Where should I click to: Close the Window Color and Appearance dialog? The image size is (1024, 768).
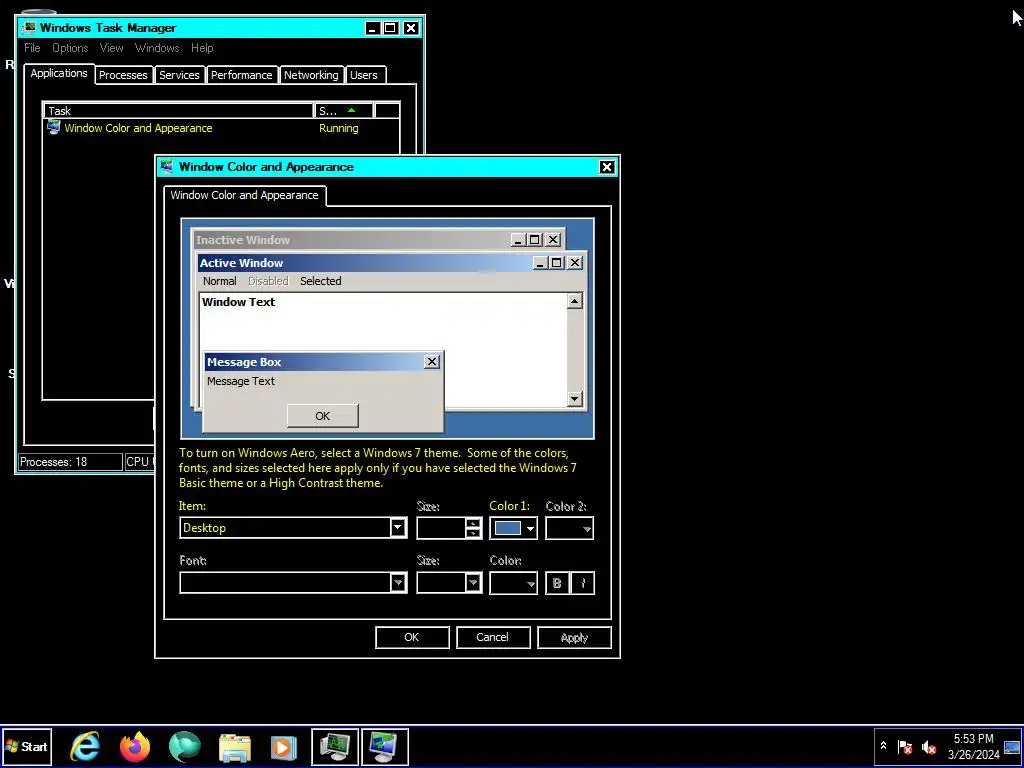pyautogui.click(x=607, y=167)
